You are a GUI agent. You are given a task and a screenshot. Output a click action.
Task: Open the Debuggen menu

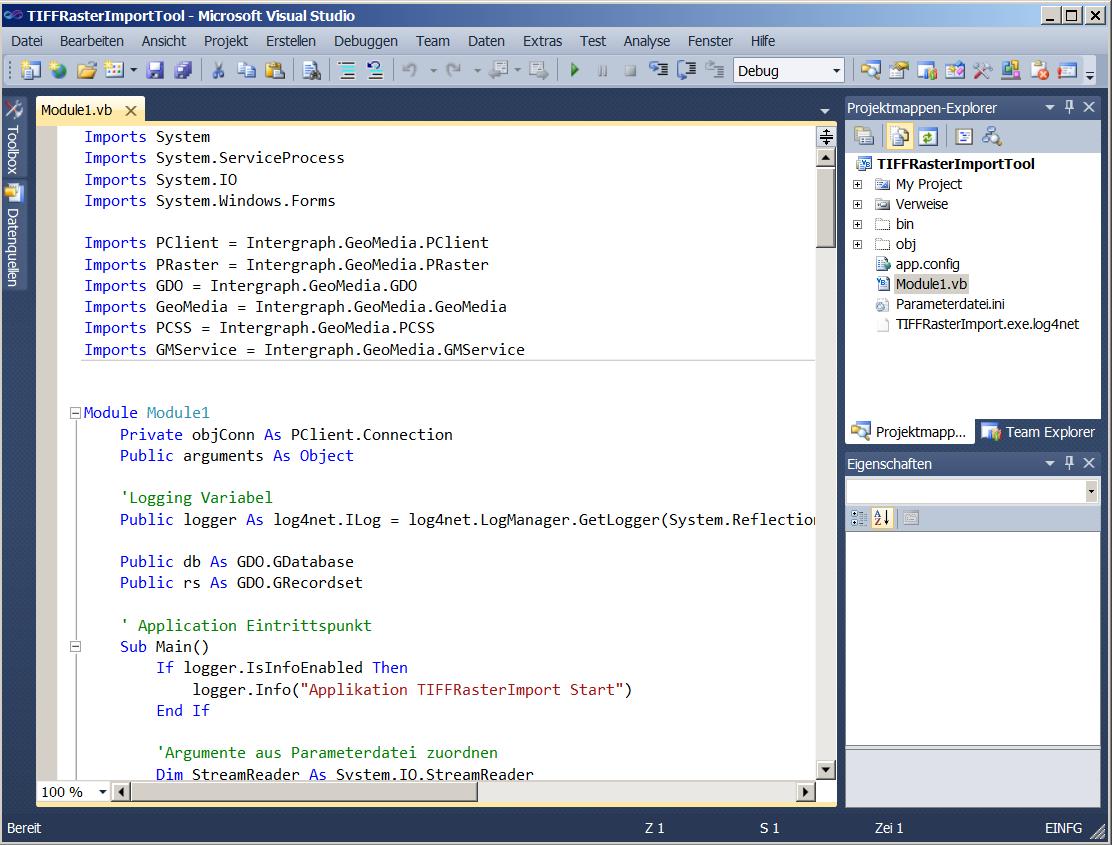click(x=366, y=41)
